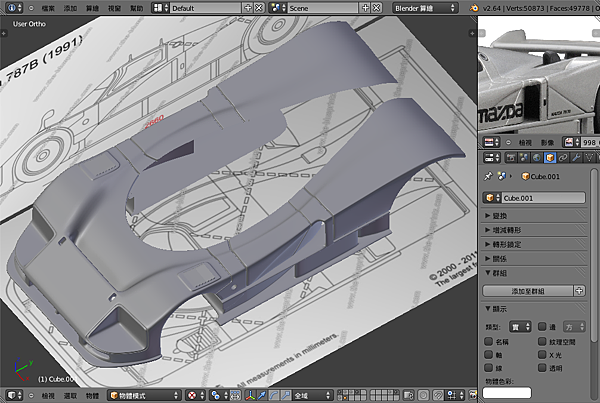Open the 3D viewport 檢視 (View) menu
600x403 pixels.
pyautogui.click(x=48, y=395)
